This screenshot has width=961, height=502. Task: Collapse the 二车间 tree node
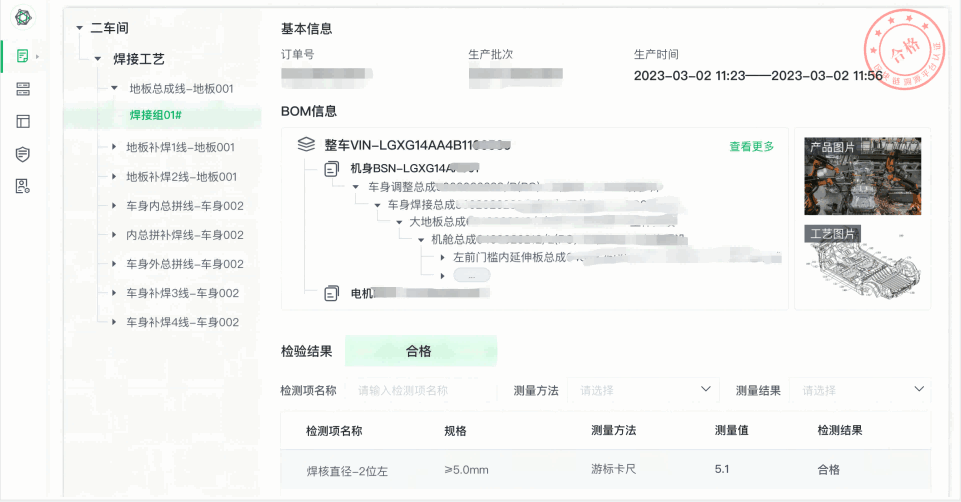[x=79, y=28]
